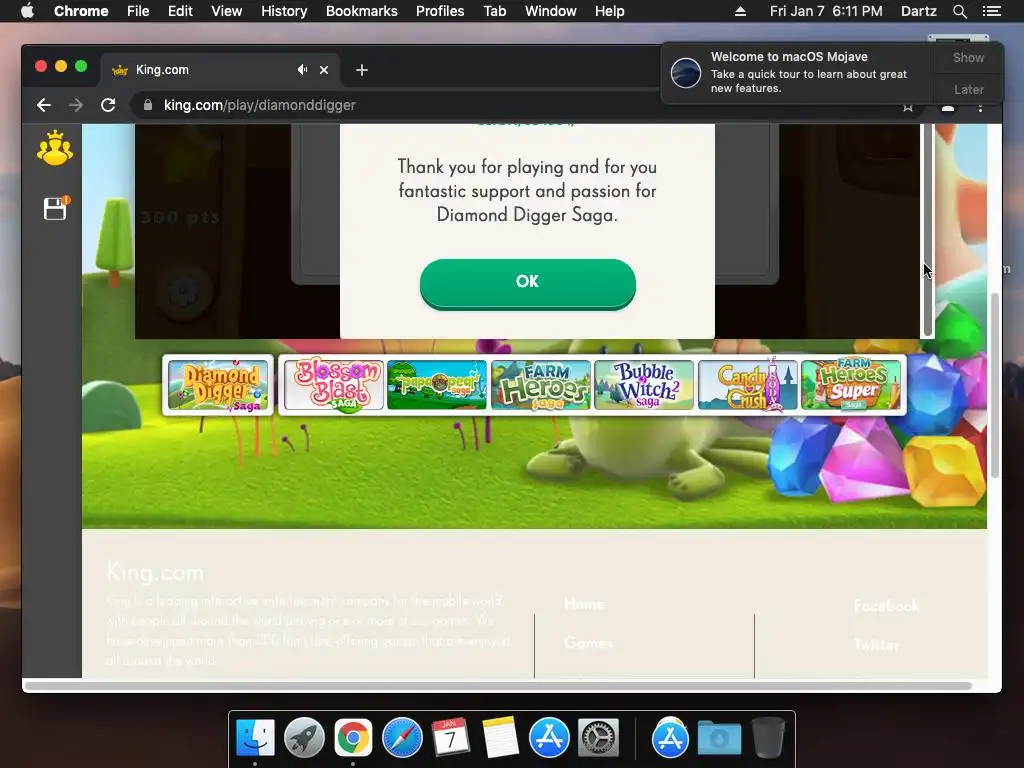
Task: Open the Edit menu
Action: (x=180, y=11)
